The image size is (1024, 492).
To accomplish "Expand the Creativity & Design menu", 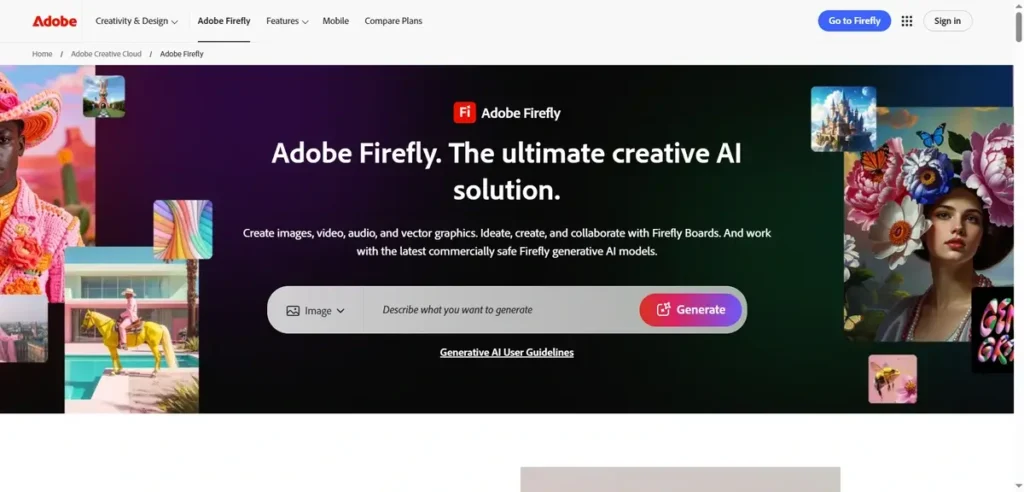I will (136, 21).
